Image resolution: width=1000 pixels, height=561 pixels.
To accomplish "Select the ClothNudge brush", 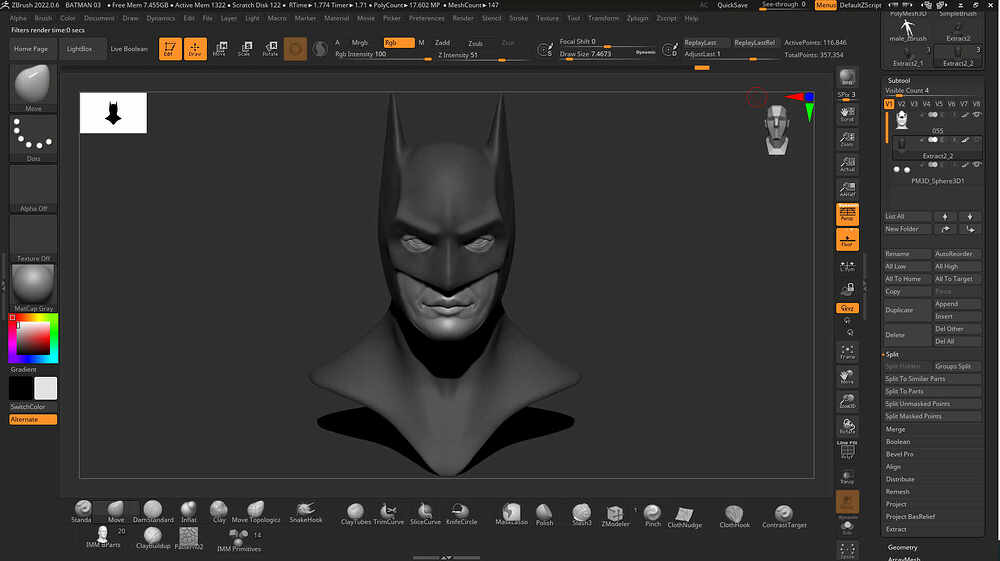I will pos(684,516).
